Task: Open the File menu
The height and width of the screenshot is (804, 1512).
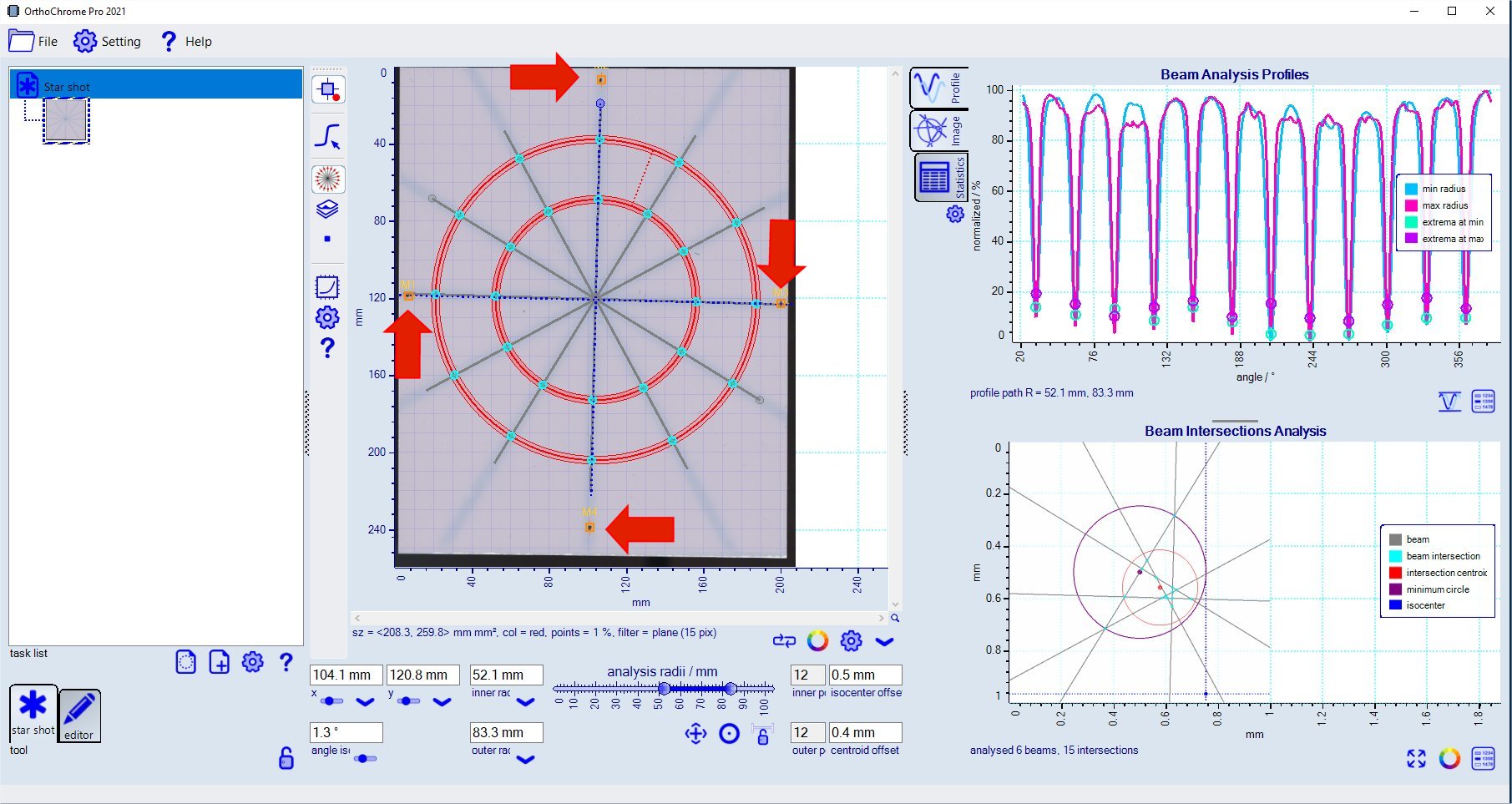Action: pyautogui.click(x=33, y=41)
